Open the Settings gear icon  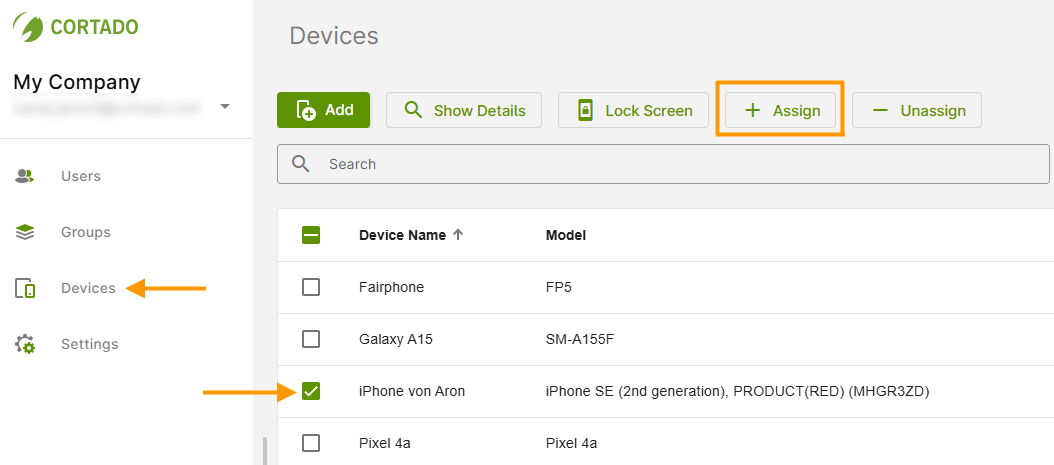tap(25, 344)
